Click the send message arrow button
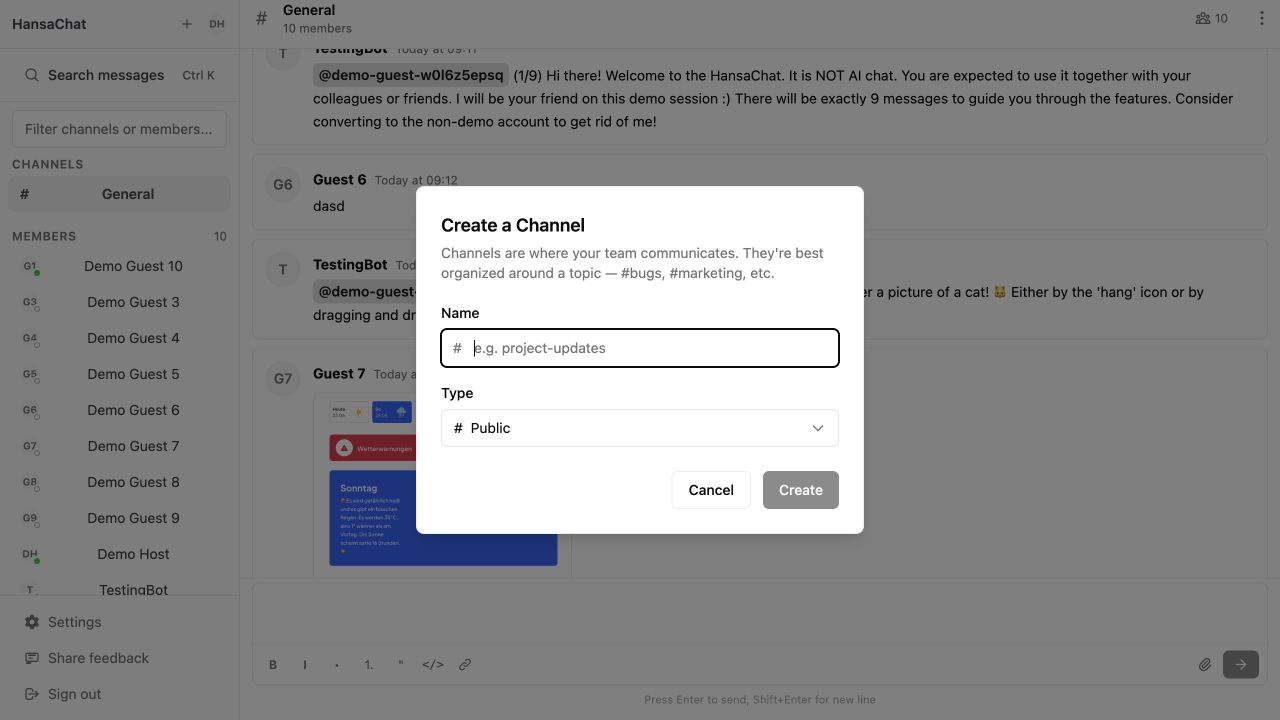 [1241, 665]
